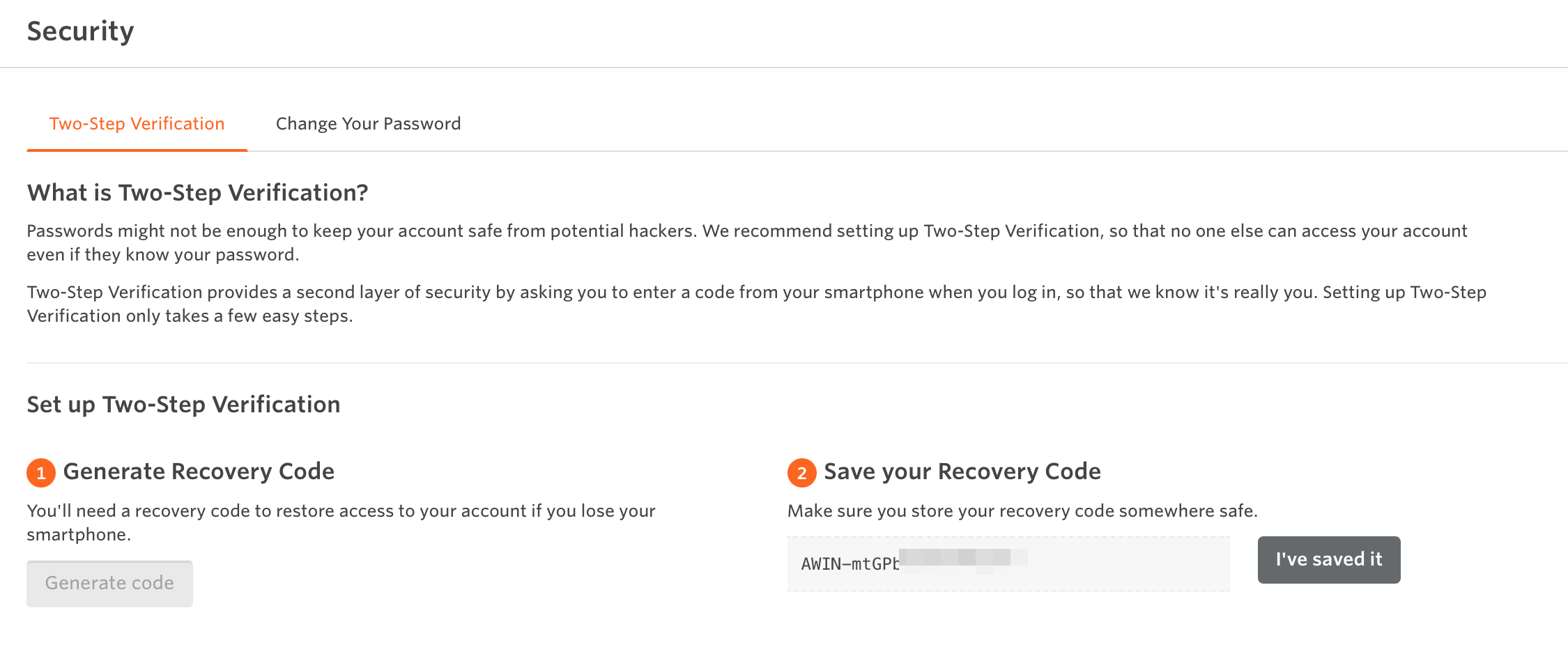This screenshot has width=1568, height=670.
Task: Click the You'll need a recovery code paragraph
Action: point(340,522)
